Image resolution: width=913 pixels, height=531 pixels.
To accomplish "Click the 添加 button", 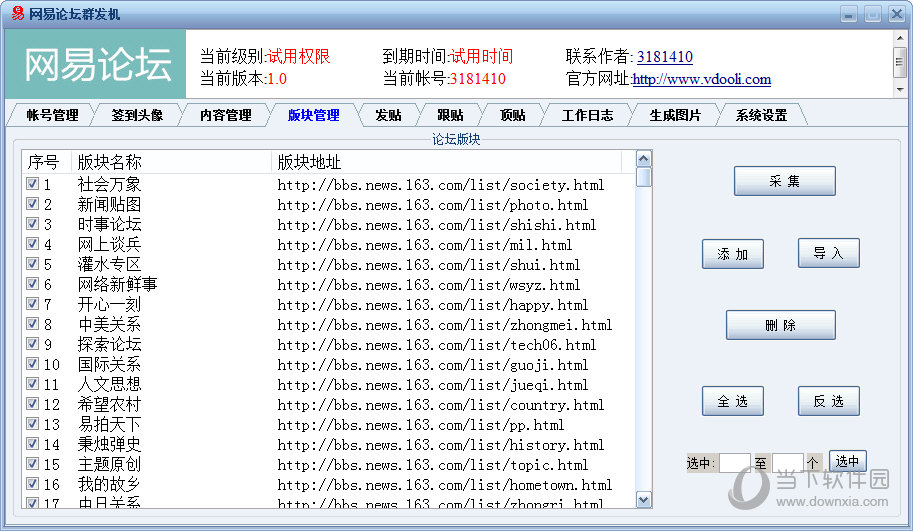I will pyautogui.click(x=732, y=254).
